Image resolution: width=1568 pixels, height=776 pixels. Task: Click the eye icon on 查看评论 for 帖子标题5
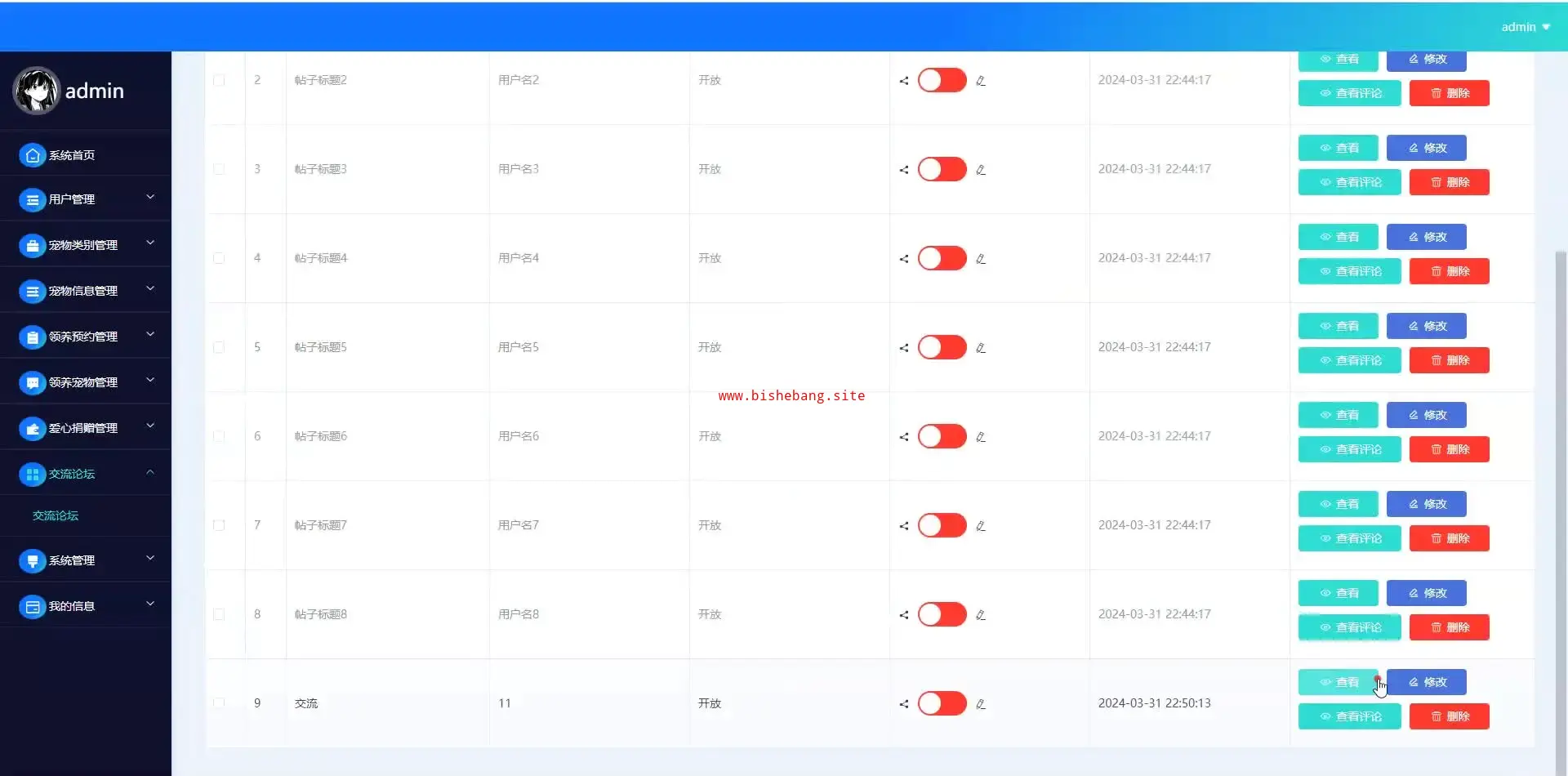click(1325, 360)
